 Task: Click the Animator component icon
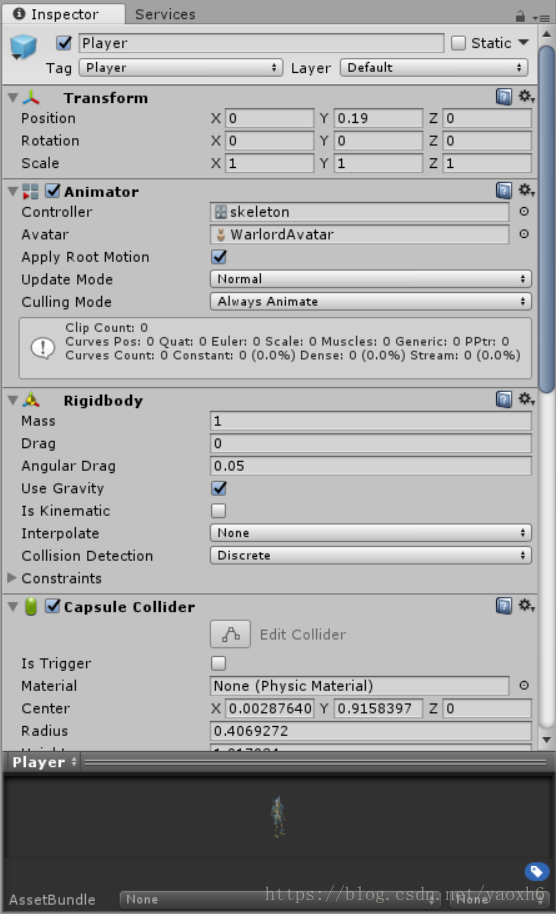(x=30, y=191)
